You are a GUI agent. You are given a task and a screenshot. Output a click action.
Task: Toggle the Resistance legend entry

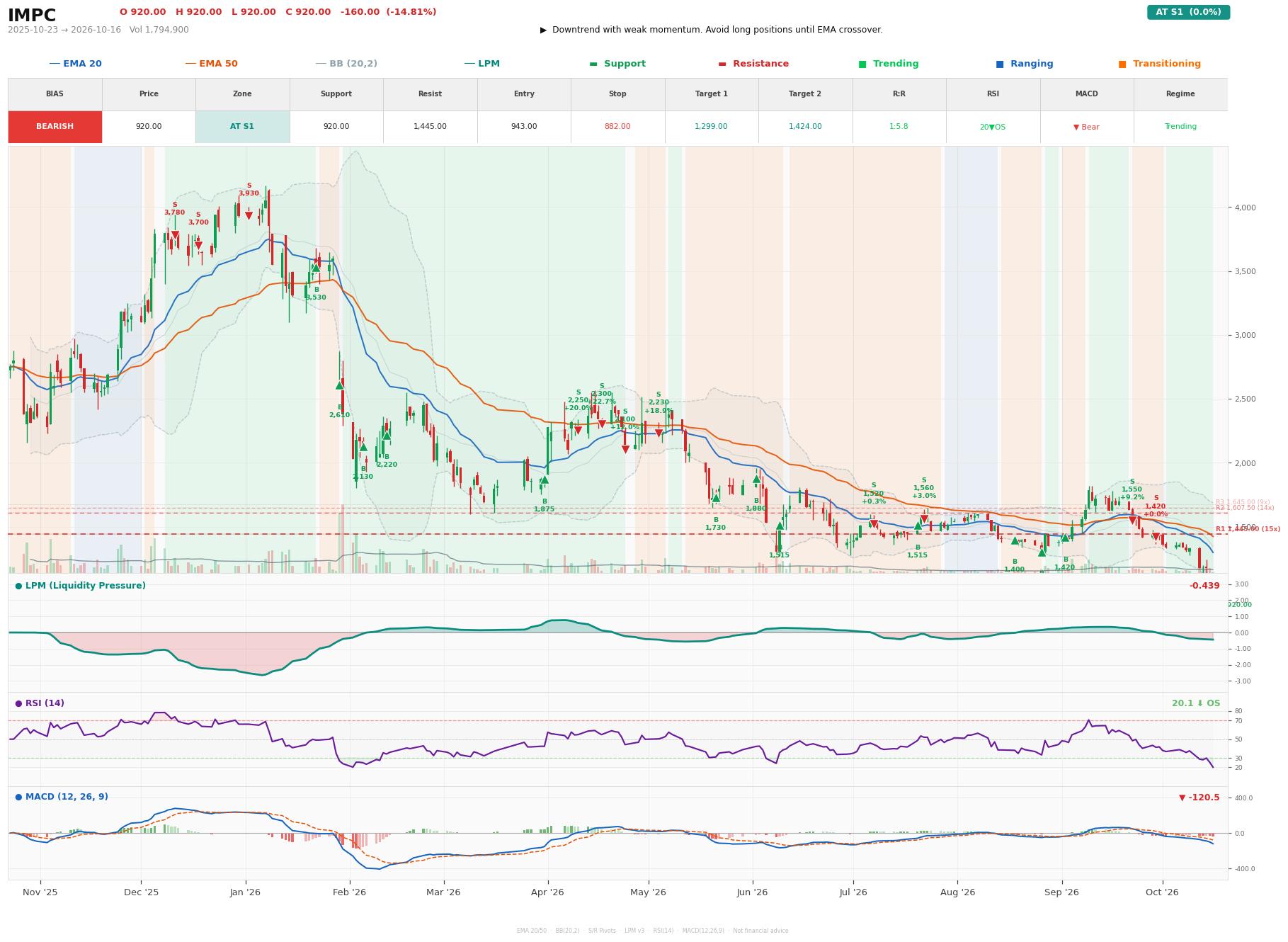753,64
